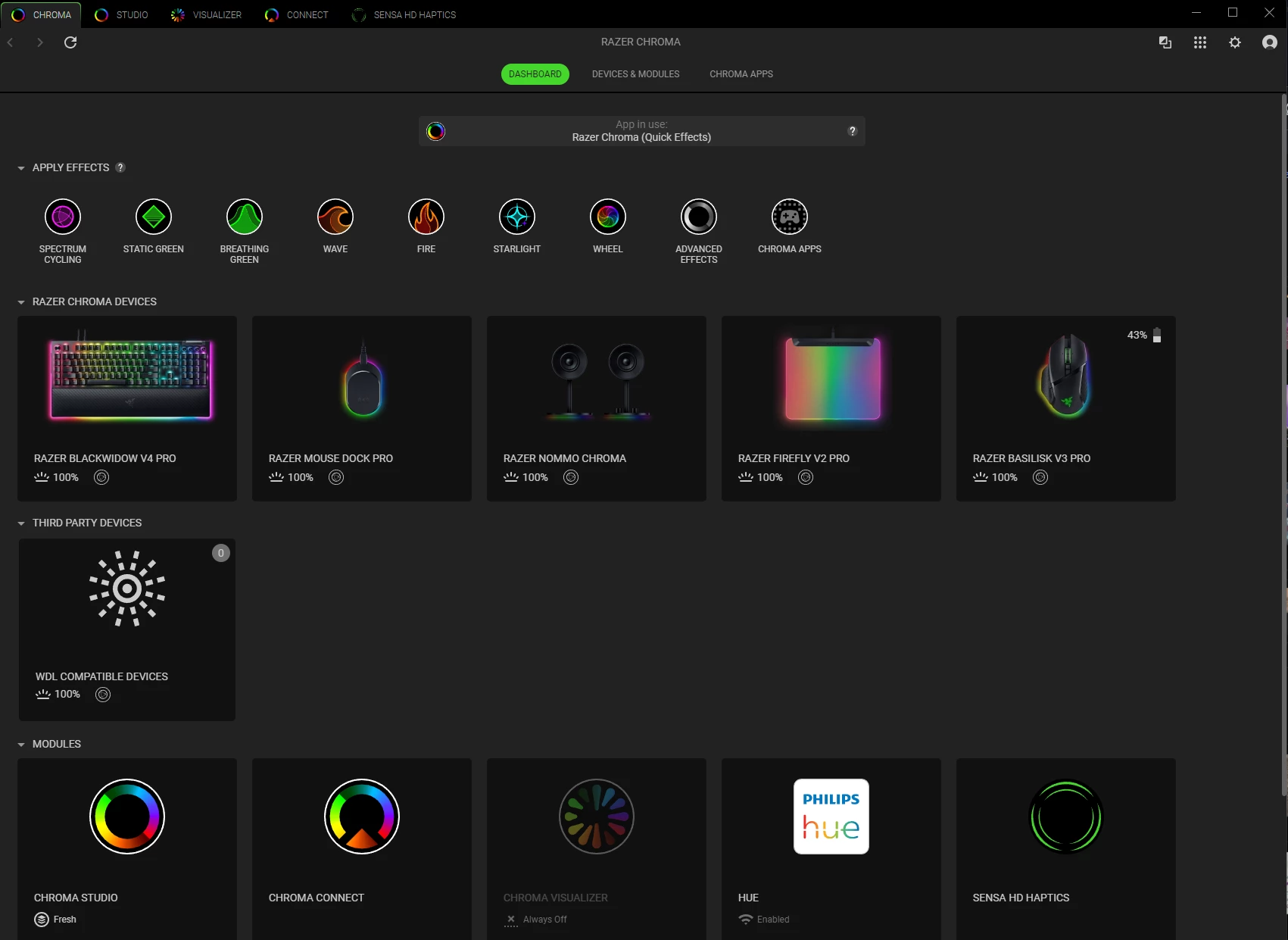Click the 0 count badge on WDL card
Screen dimensions: 1288x940
(221, 553)
